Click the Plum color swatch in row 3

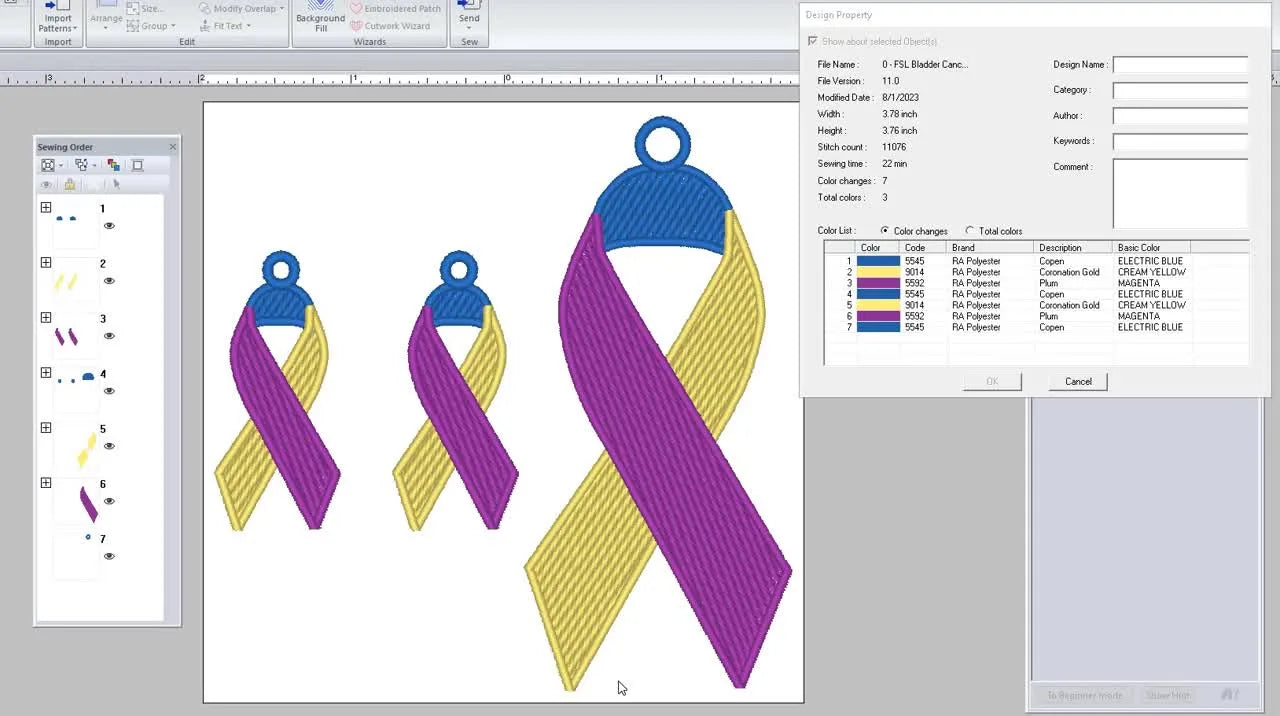click(x=878, y=283)
